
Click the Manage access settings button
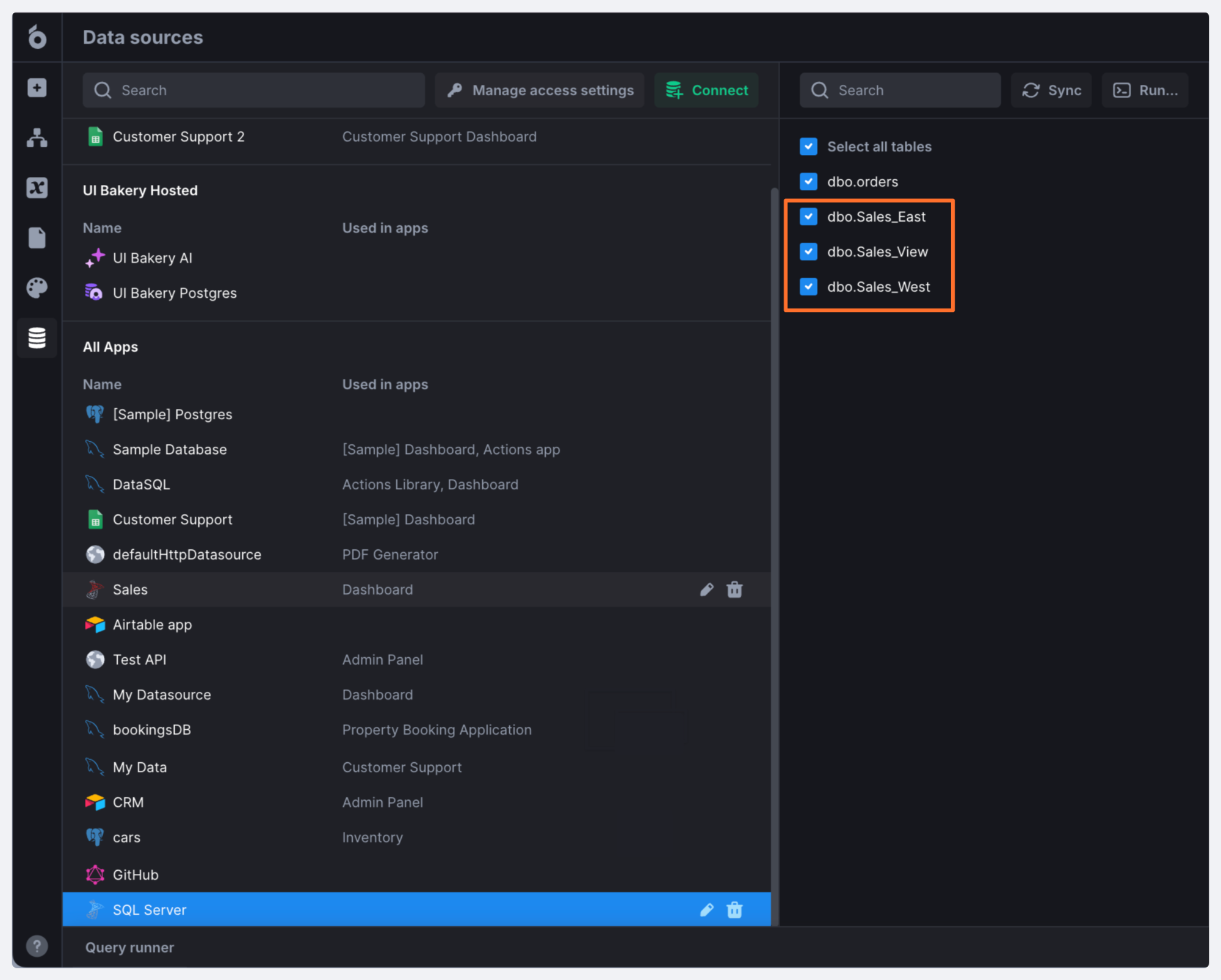point(540,90)
